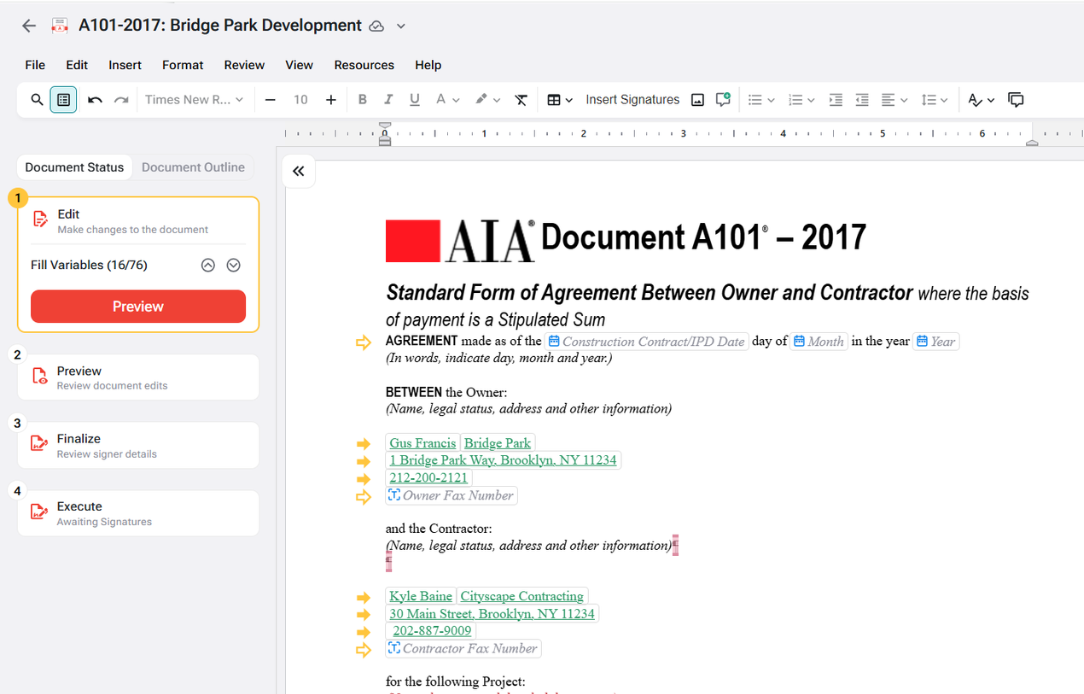Open the spell check dropdown
The image size is (1084, 694).
coord(981,100)
